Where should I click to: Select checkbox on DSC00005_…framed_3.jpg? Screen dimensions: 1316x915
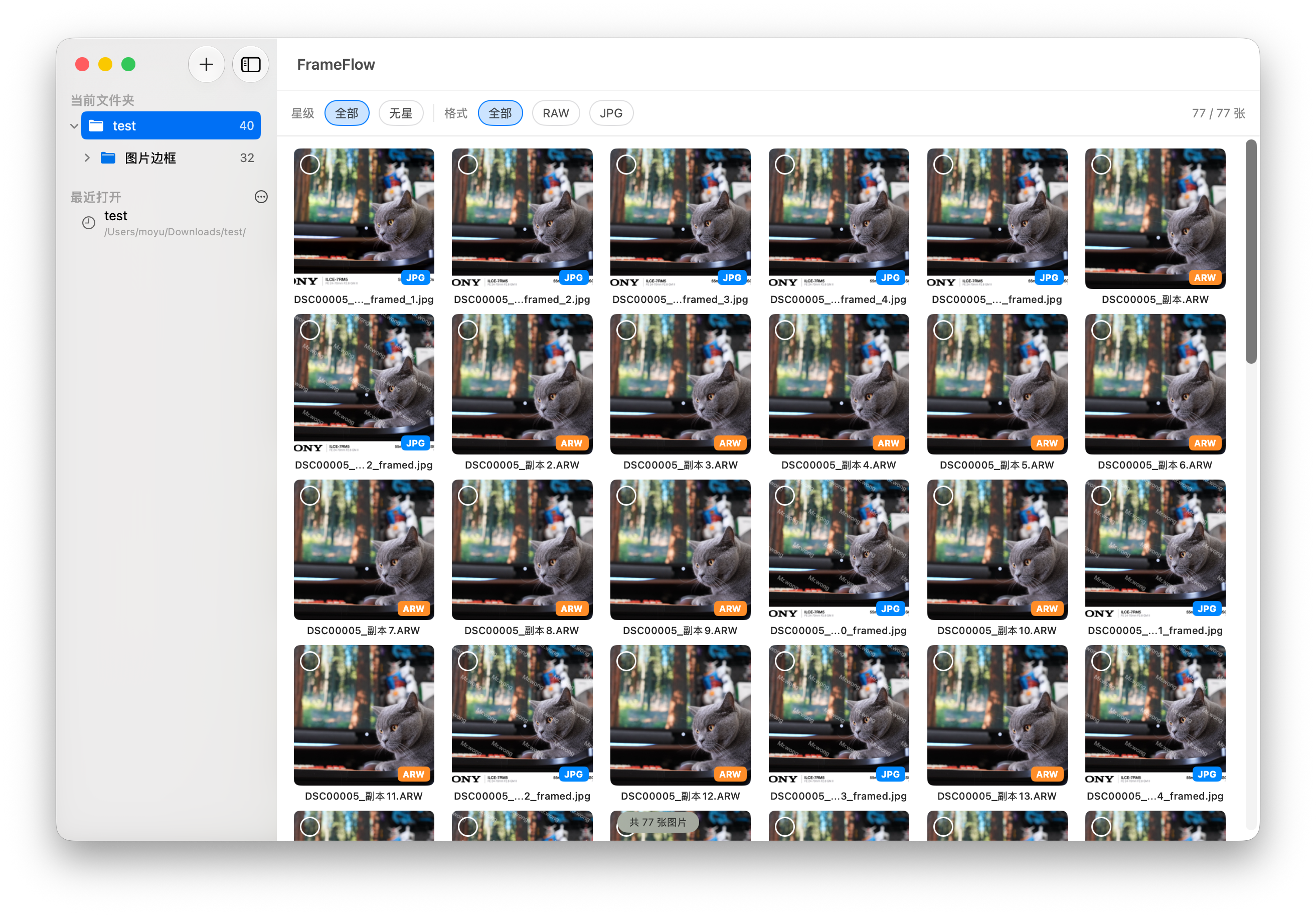[x=626, y=165]
